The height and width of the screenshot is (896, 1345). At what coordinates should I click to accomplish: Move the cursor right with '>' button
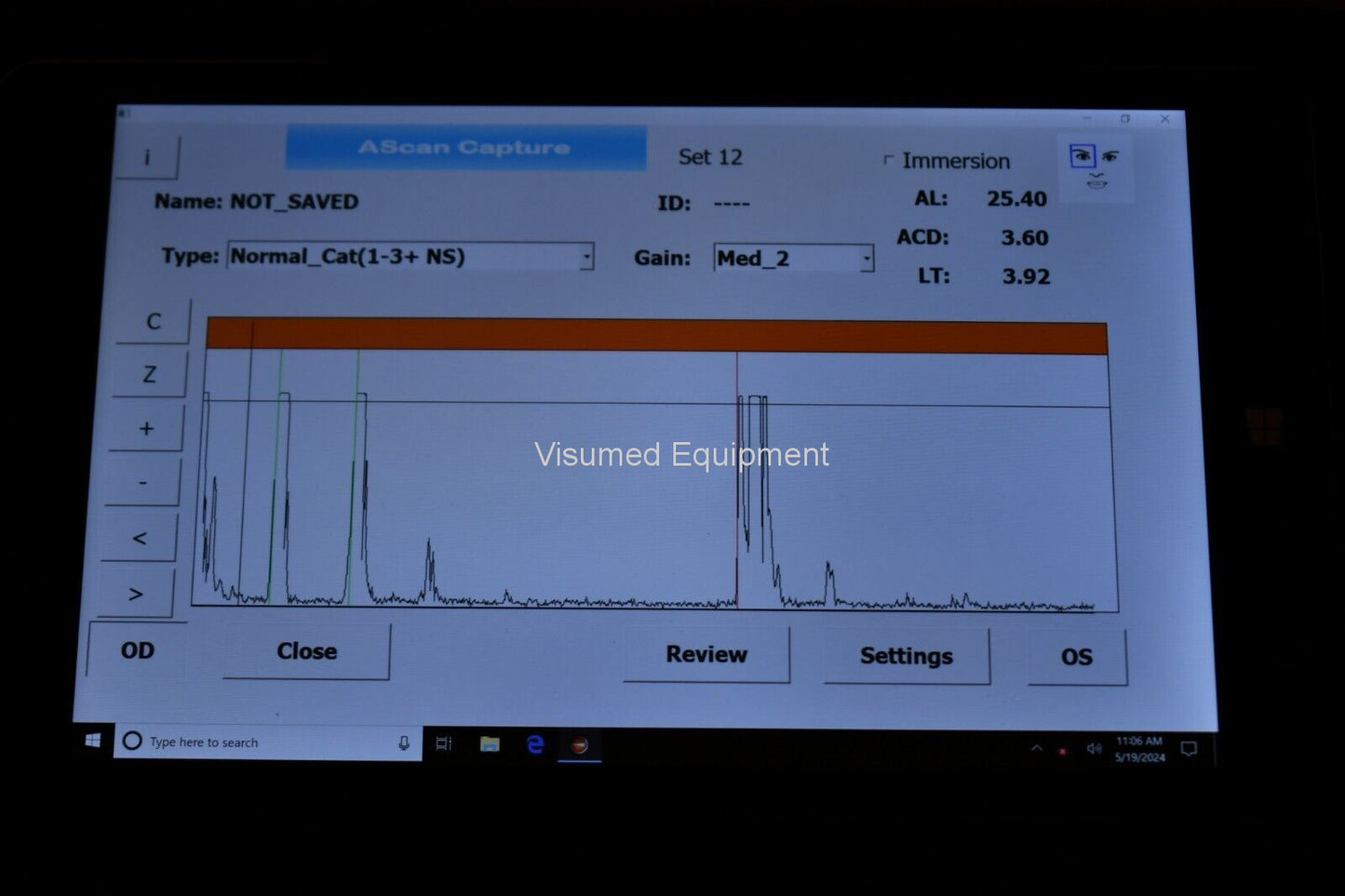click(136, 594)
